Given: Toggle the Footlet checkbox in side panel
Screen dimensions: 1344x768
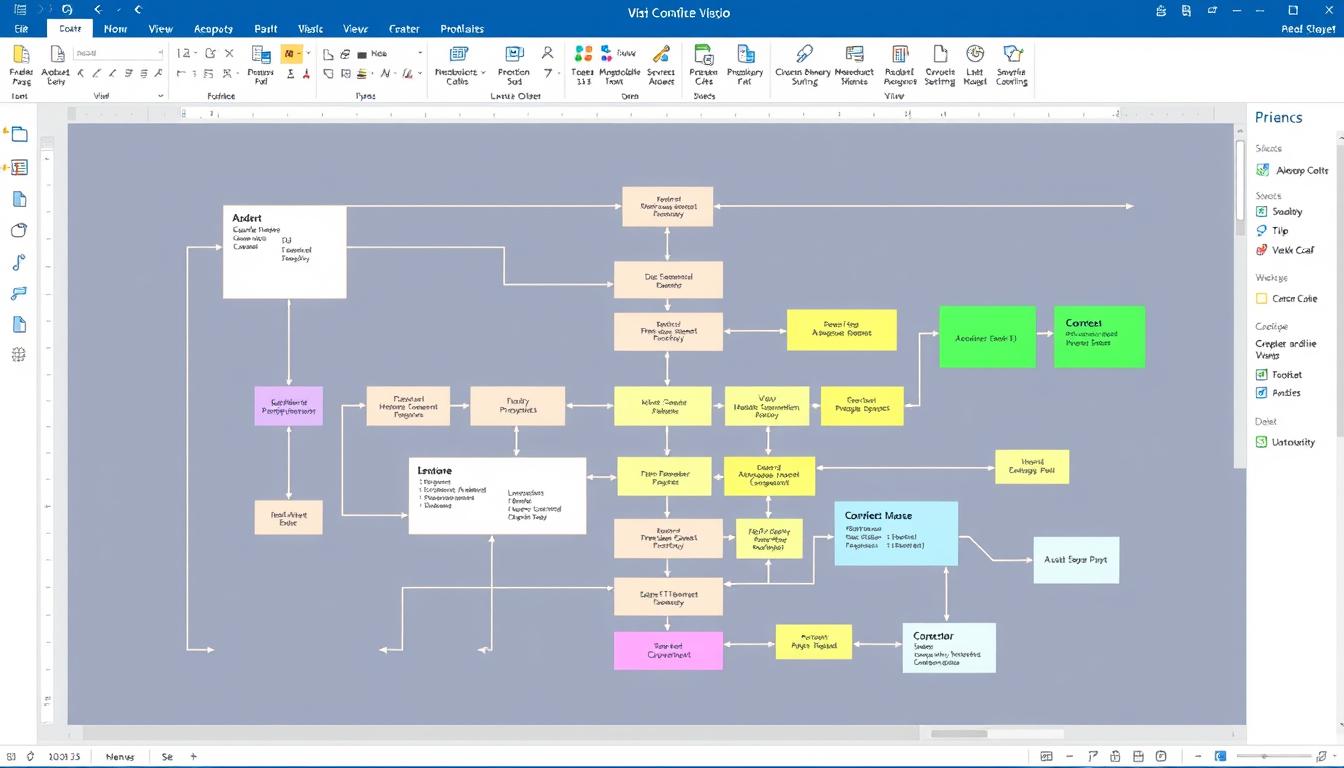Looking at the screenshot, I should coord(1262,375).
